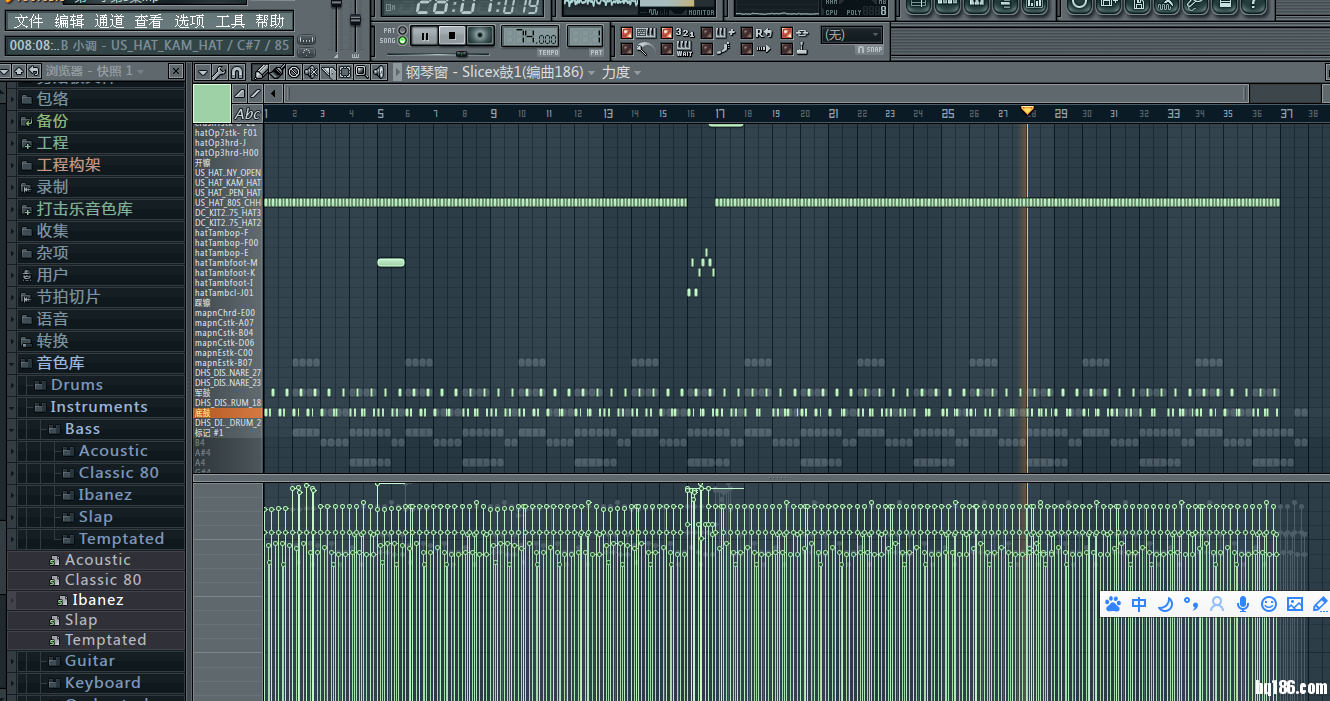The image size is (1330, 701).
Task: Toggle the 3-2-1 countdown before recording
Action: (x=685, y=33)
